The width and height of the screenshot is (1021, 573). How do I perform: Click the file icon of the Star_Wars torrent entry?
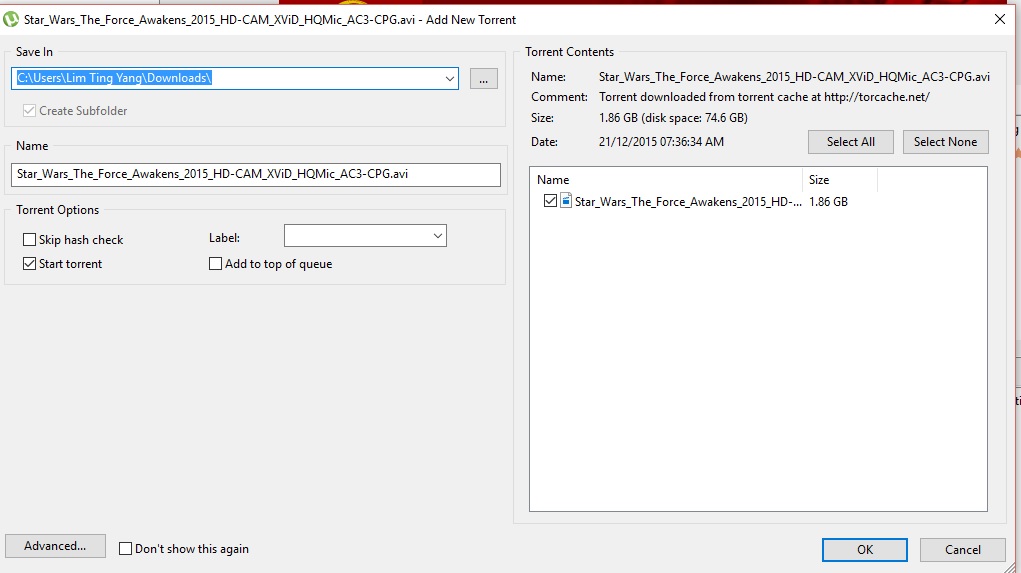tap(566, 201)
